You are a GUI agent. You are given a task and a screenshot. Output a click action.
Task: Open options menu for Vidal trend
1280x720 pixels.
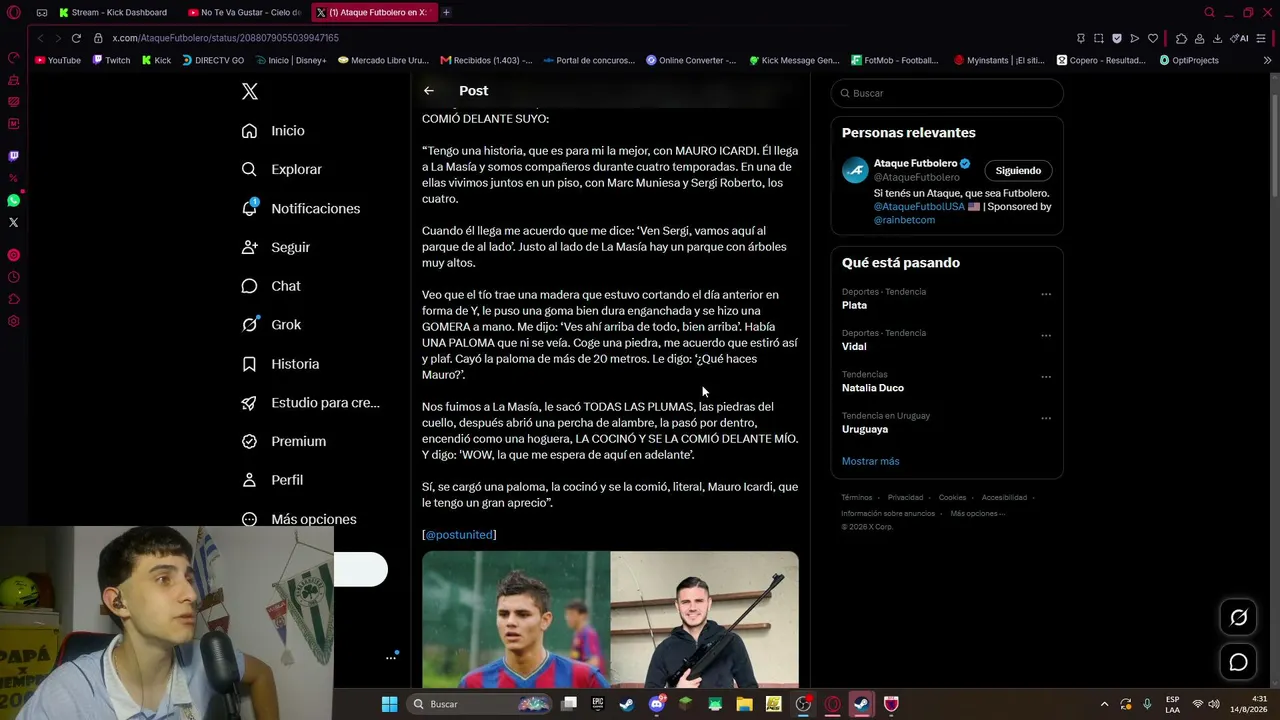[x=1046, y=335]
